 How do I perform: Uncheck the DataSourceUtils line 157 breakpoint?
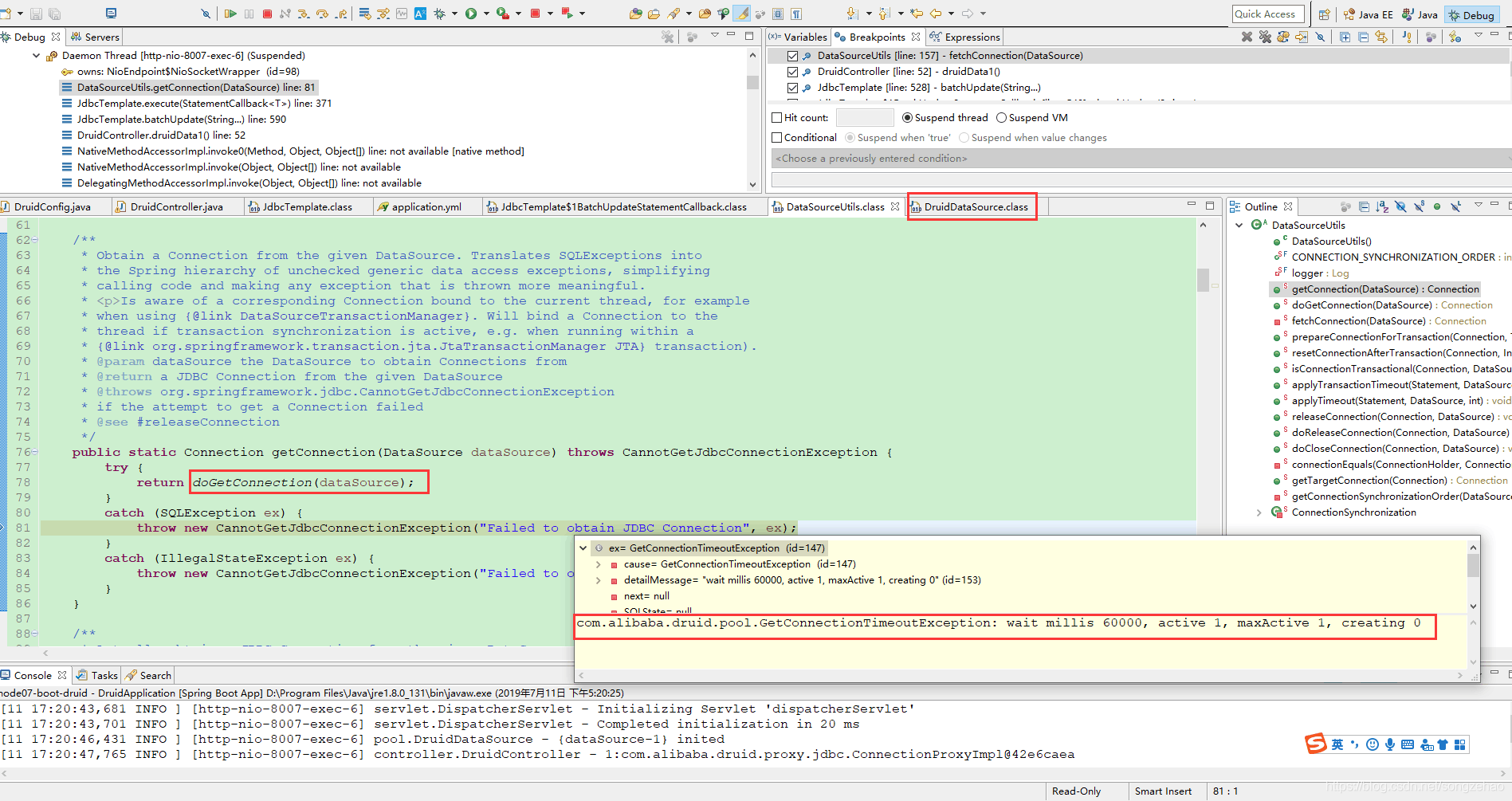pyautogui.click(x=792, y=56)
